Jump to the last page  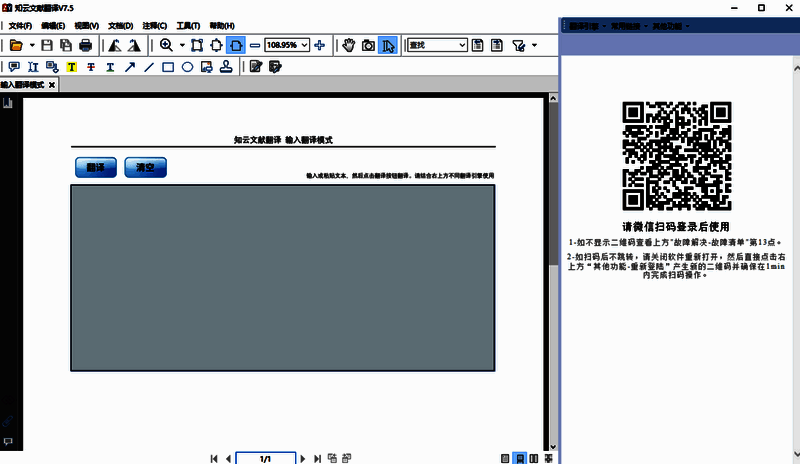pyautogui.click(x=317, y=458)
